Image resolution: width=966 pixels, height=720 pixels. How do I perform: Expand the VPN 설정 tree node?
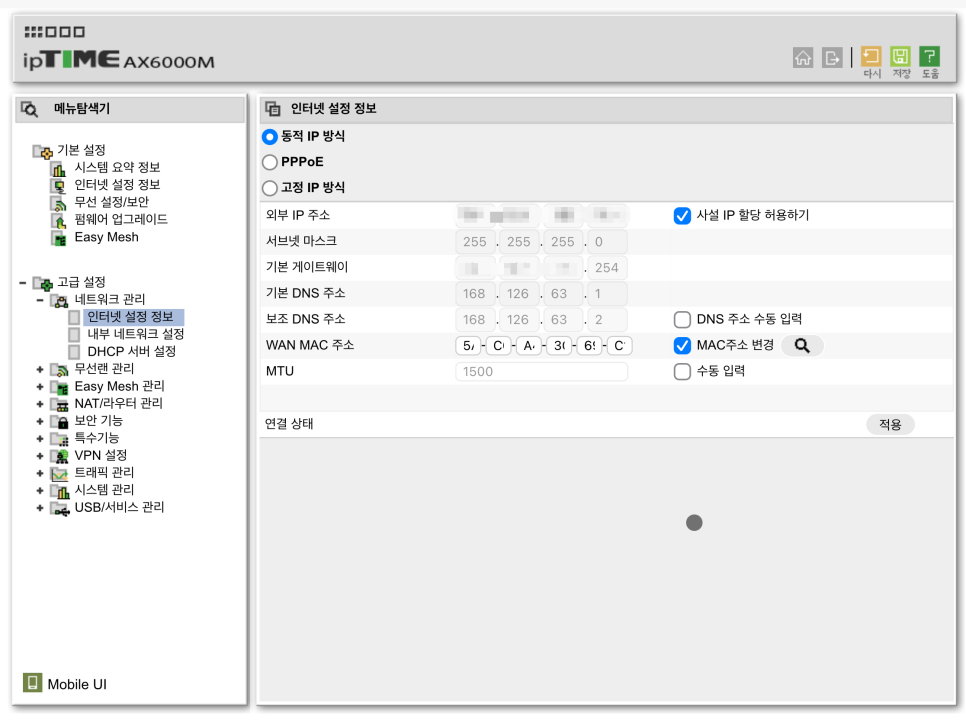point(40,456)
